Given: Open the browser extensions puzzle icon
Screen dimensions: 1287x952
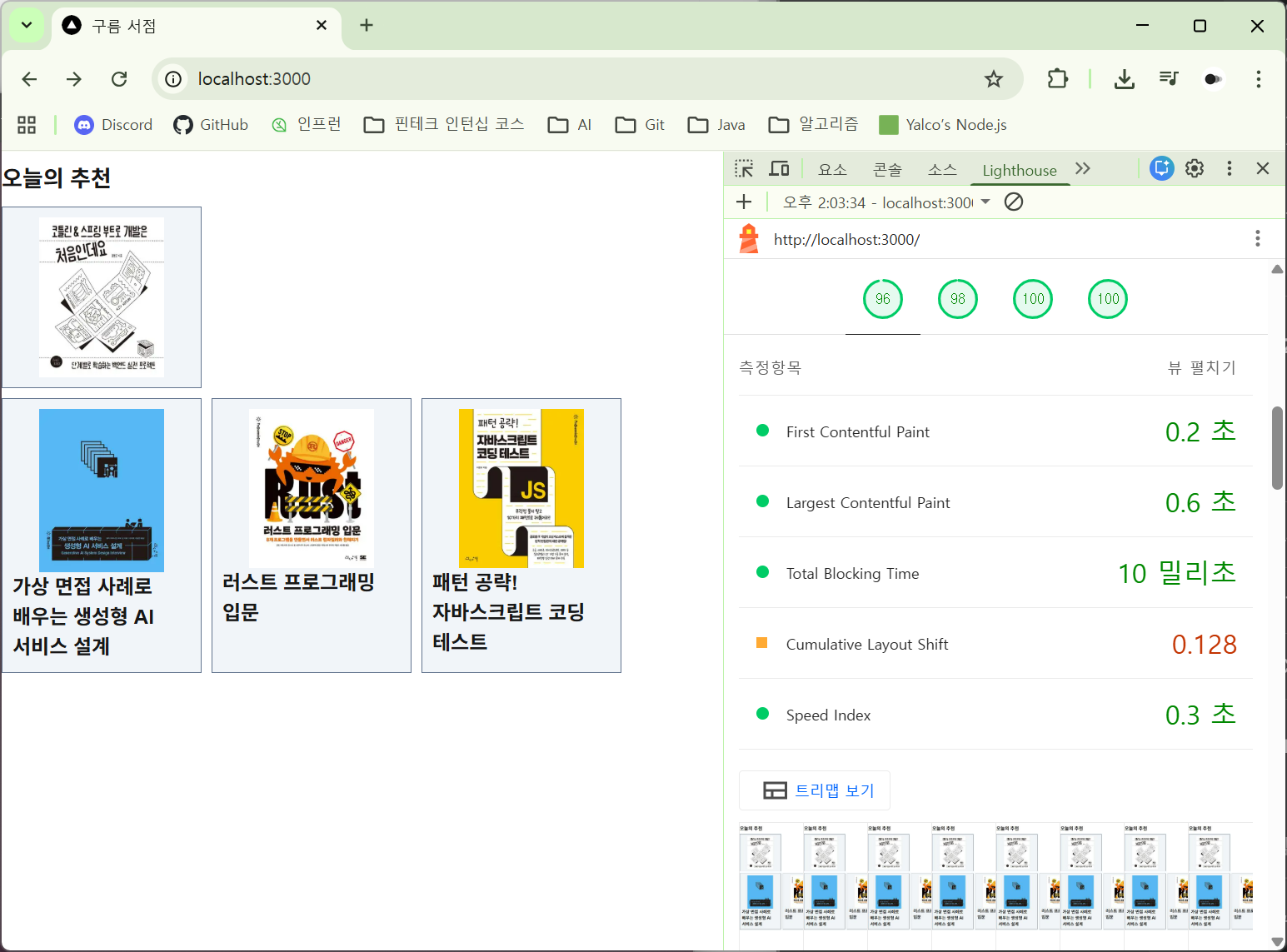Looking at the screenshot, I should point(1057,79).
